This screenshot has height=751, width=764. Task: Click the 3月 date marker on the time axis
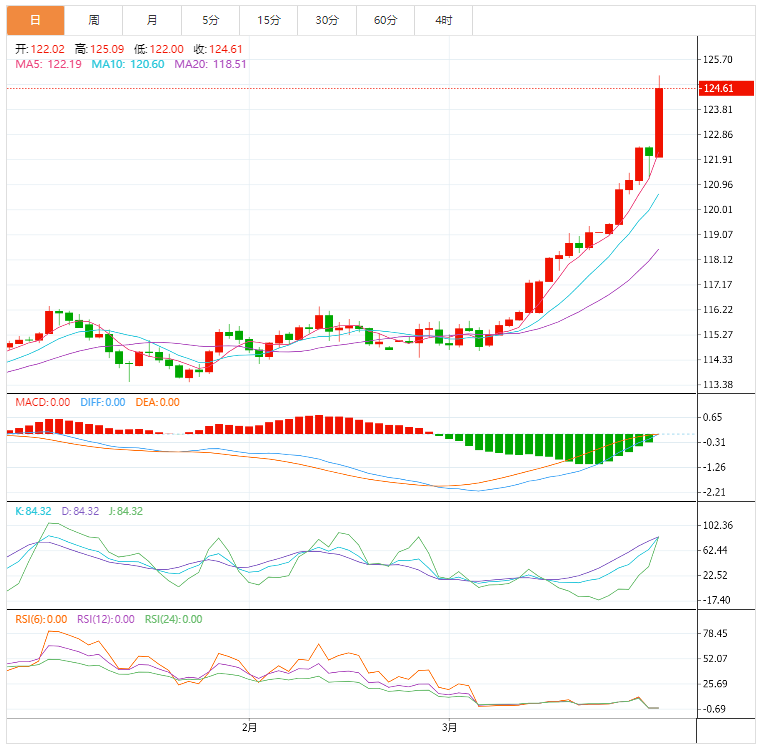(x=450, y=727)
